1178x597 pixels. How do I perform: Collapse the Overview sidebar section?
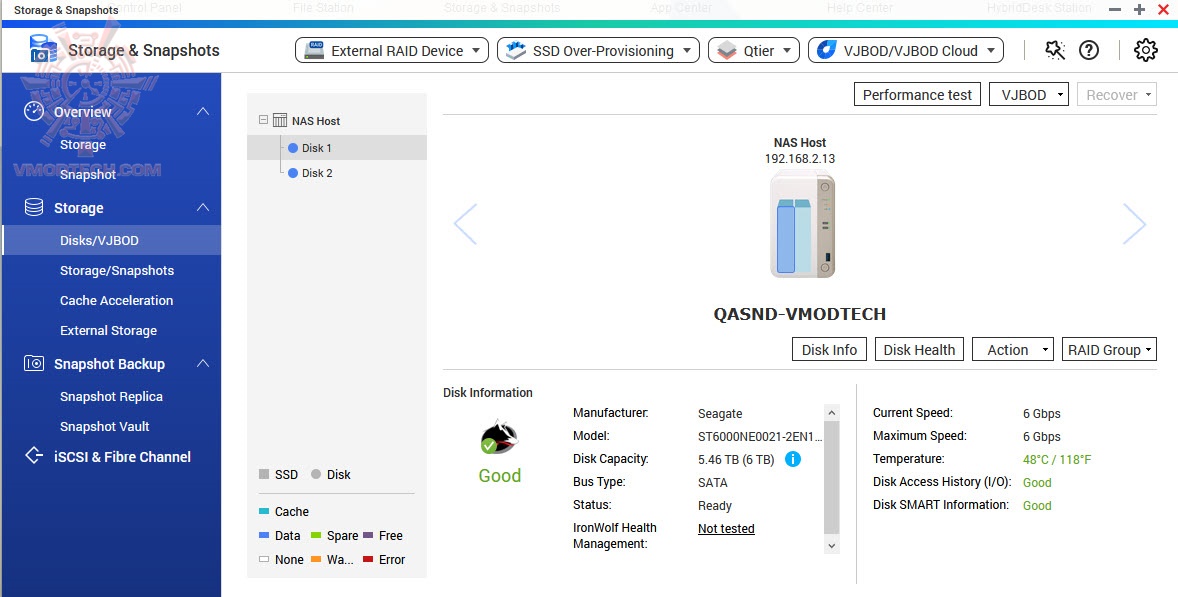[x=203, y=111]
